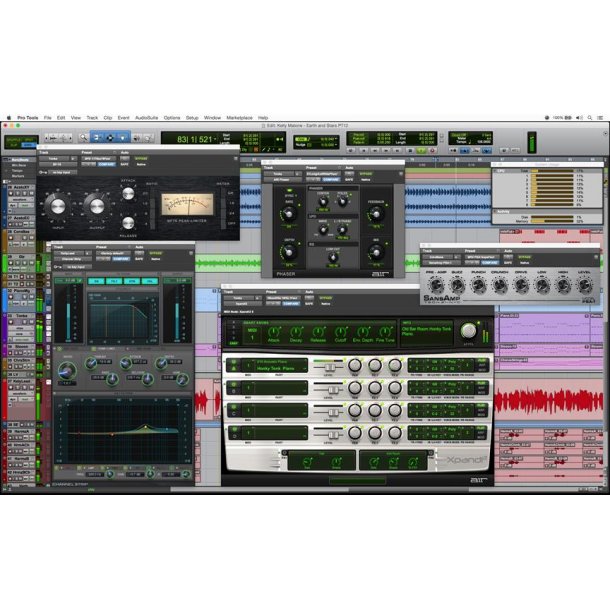Select the Selector tool
The width and height of the screenshot is (610, 610).
(x=110, y=137)
